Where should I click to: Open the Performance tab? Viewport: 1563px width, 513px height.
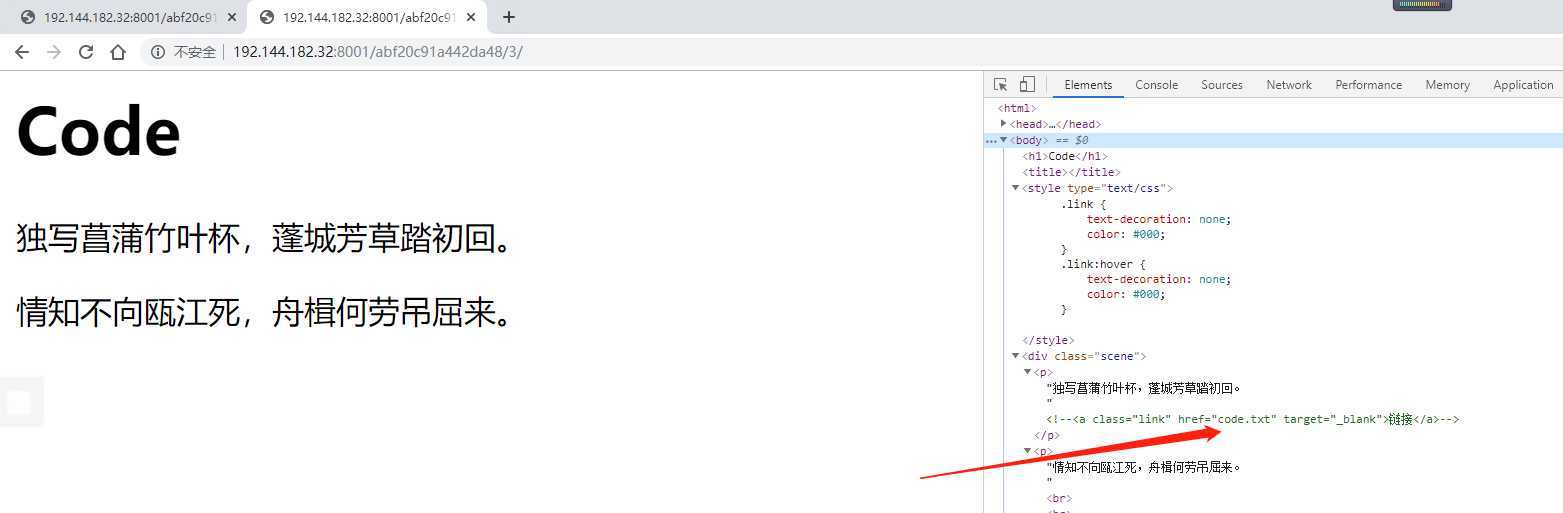click(1369, 85)
